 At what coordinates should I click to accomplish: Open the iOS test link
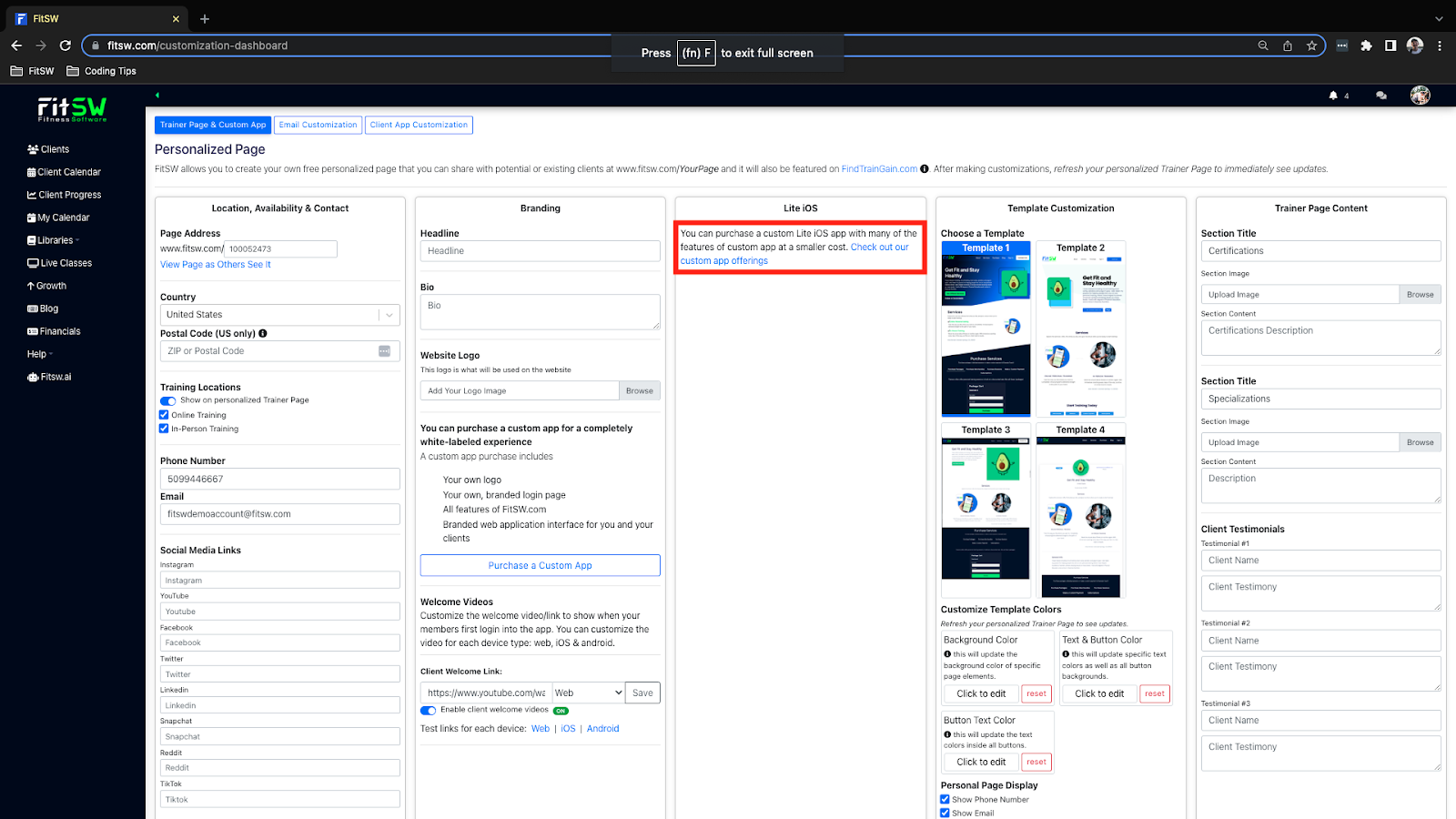click(x=568, y=729)
